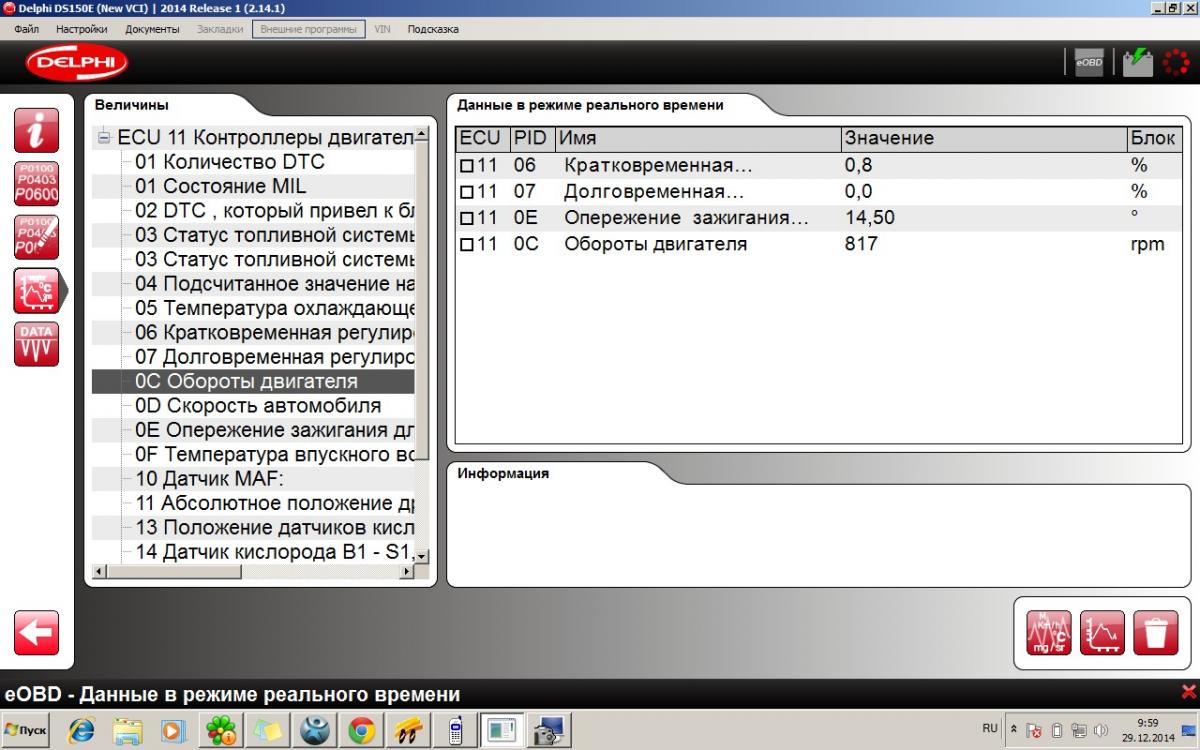Open Google Chrome from the taskbar

click(x=362, y=732)
